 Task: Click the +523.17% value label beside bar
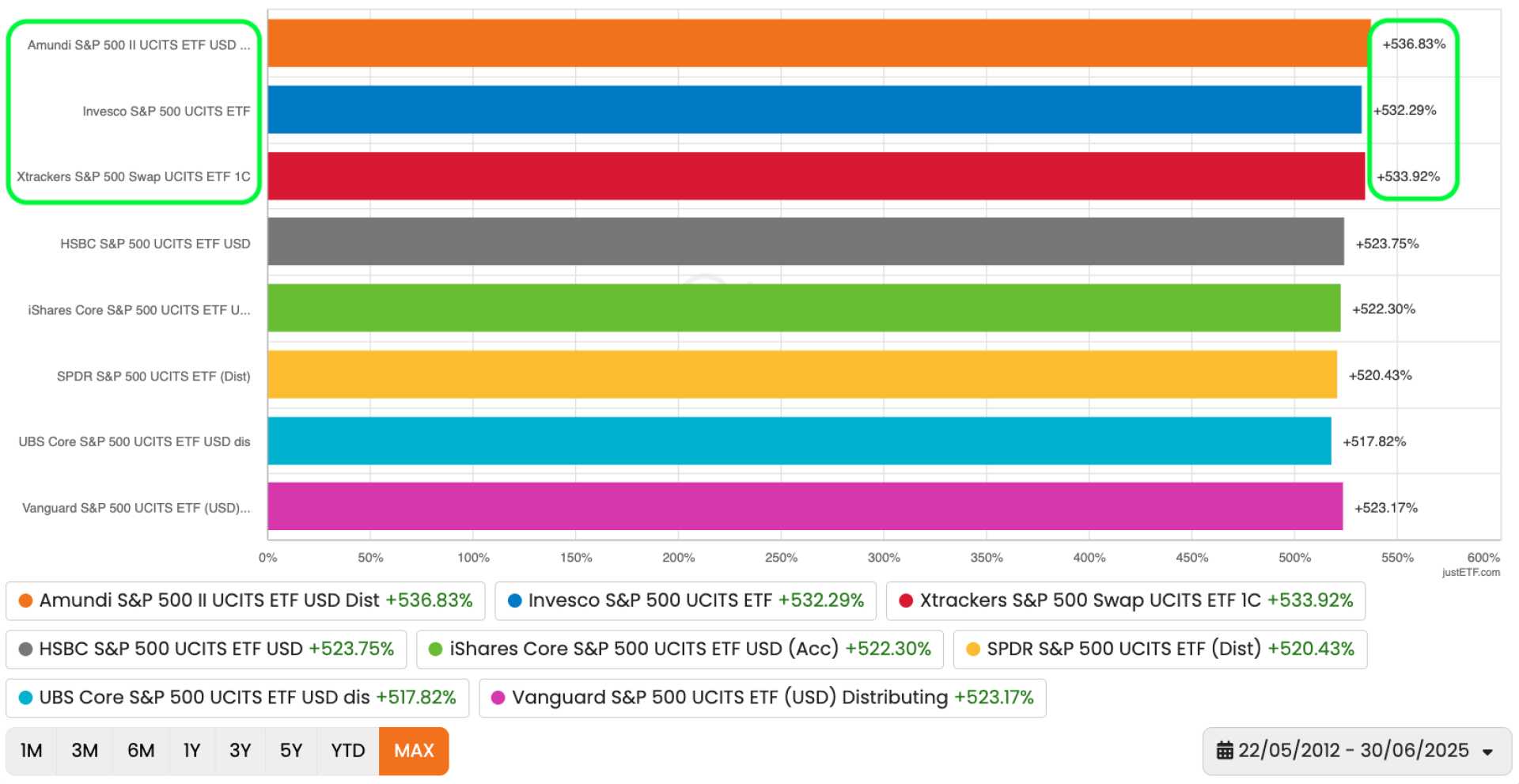pyautogui.click(x=1386, y=508)
